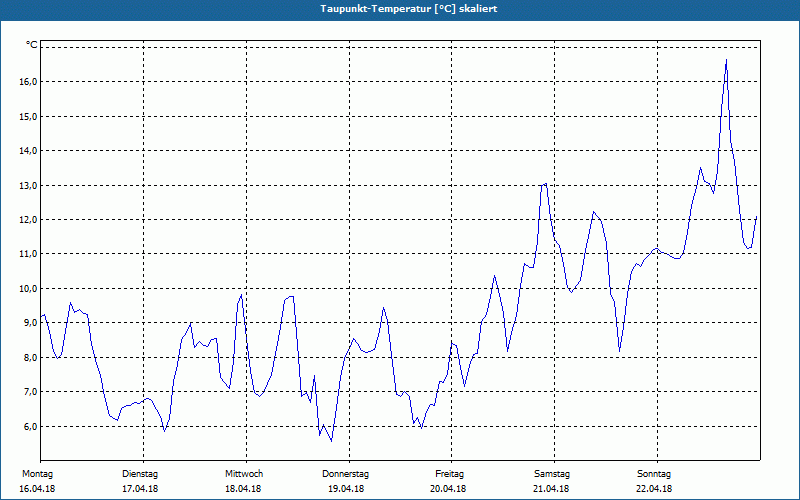
Task: Click the 13 °C peak at Samstag start
Action: (x=545, y=184)
